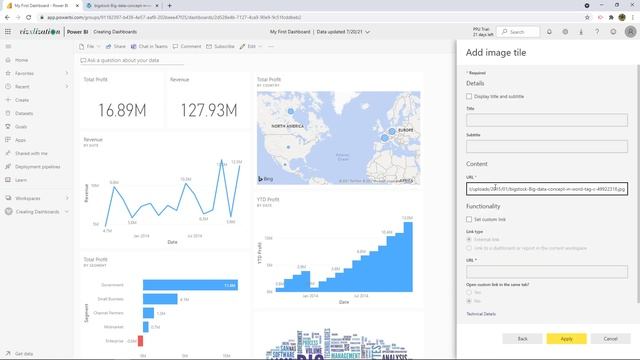Click the Creating Dashboards breadcrumb

click(115, 32)
